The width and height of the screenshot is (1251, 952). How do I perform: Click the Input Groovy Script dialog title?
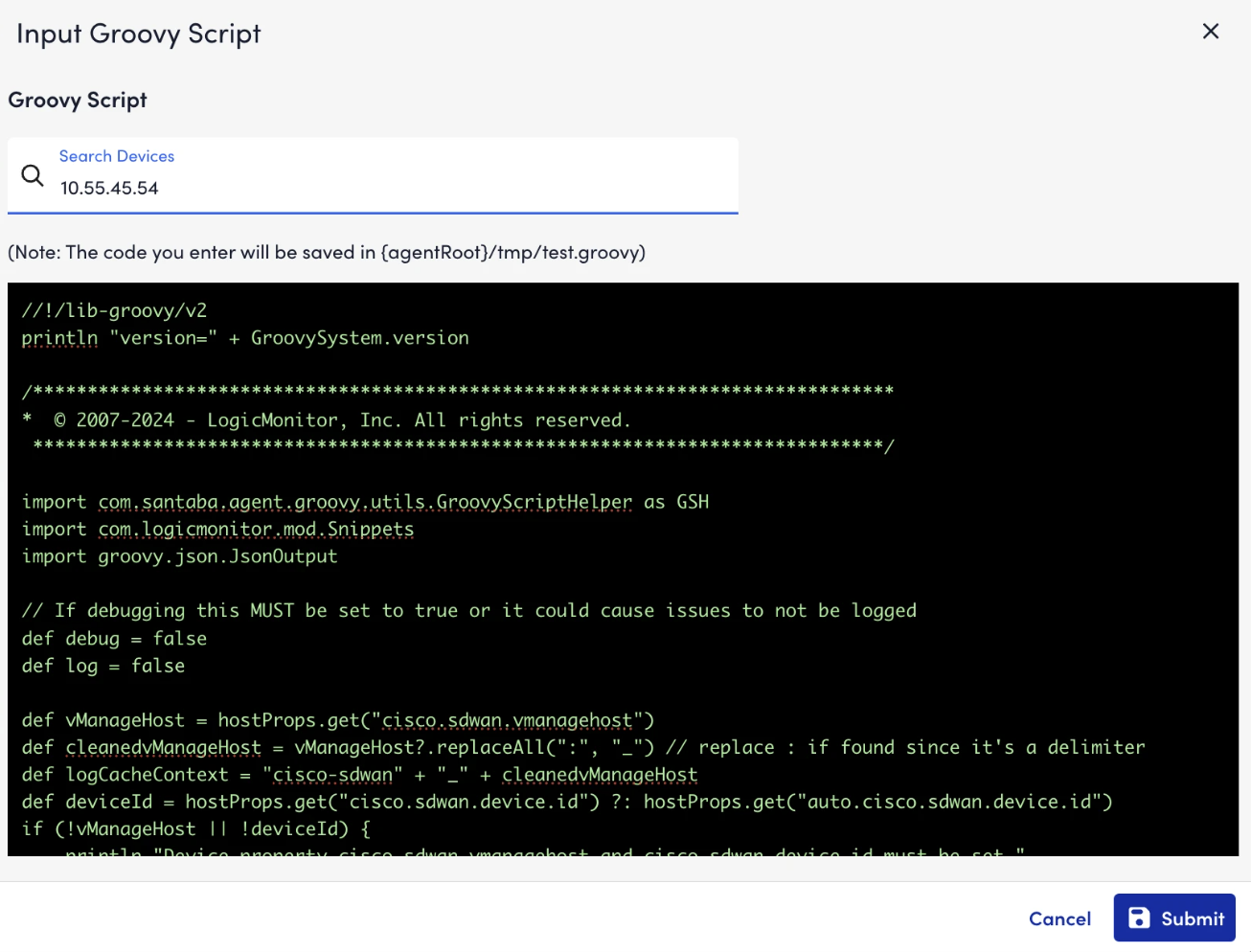point(137,33)
